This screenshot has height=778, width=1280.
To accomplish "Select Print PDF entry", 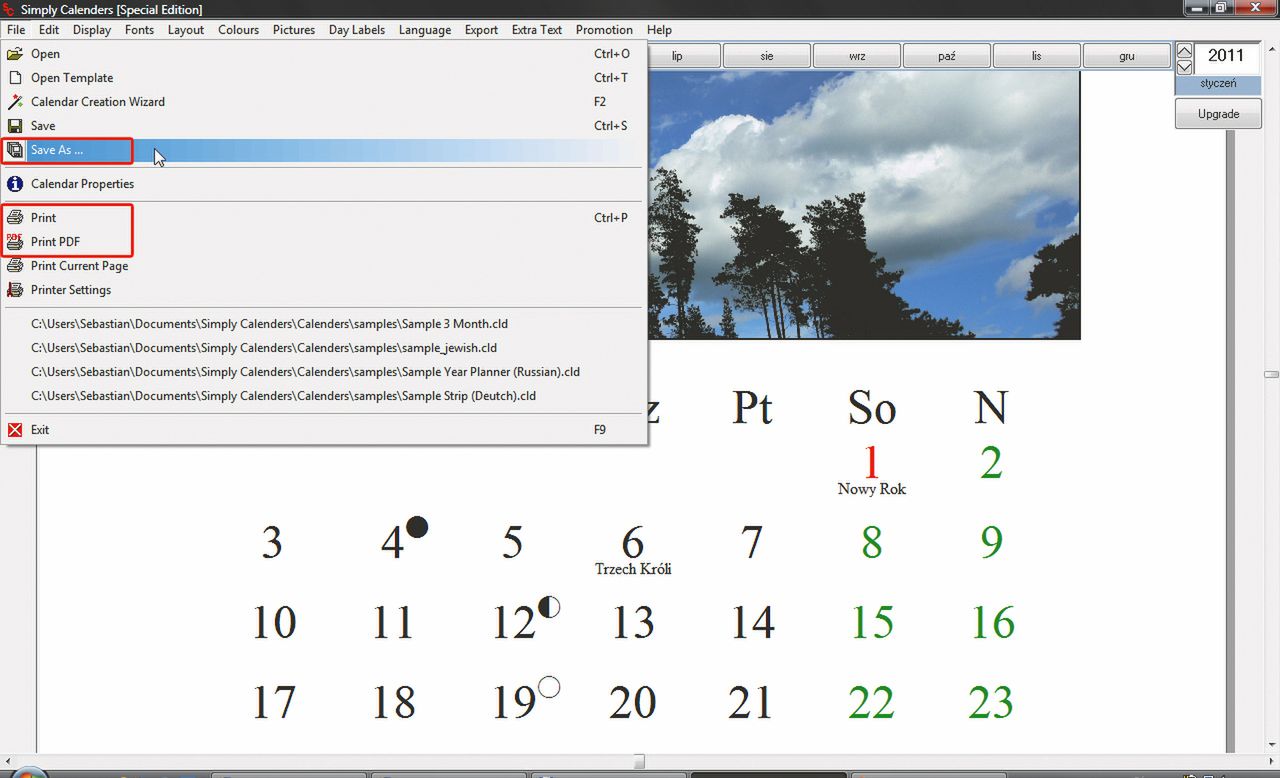I will pos(324,242).
